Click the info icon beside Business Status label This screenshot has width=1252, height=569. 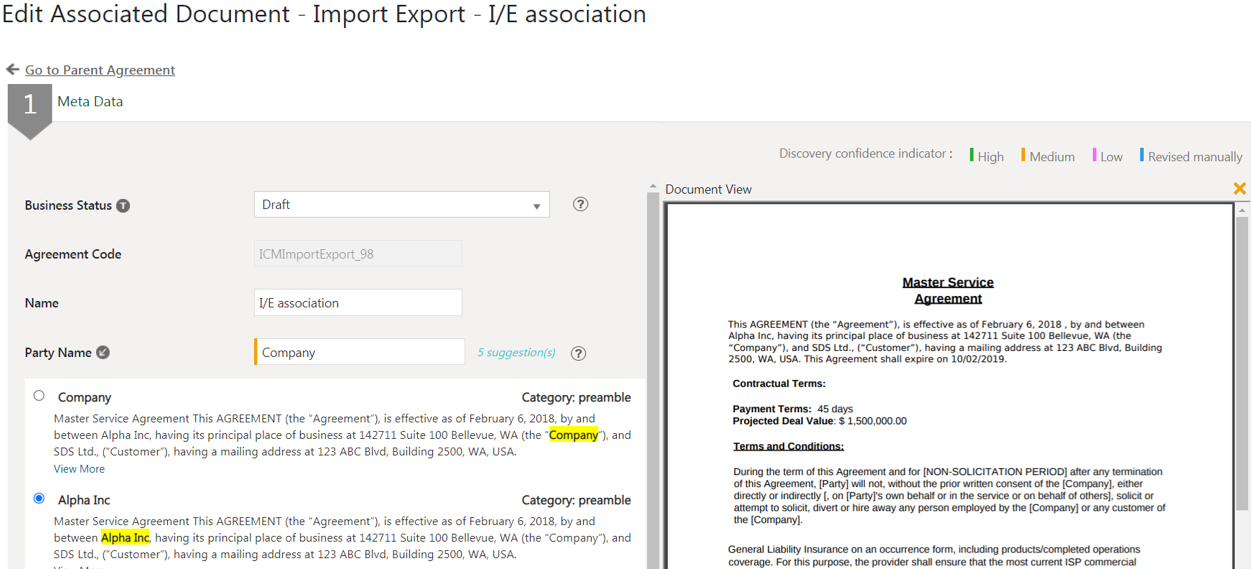click(123, 206)
